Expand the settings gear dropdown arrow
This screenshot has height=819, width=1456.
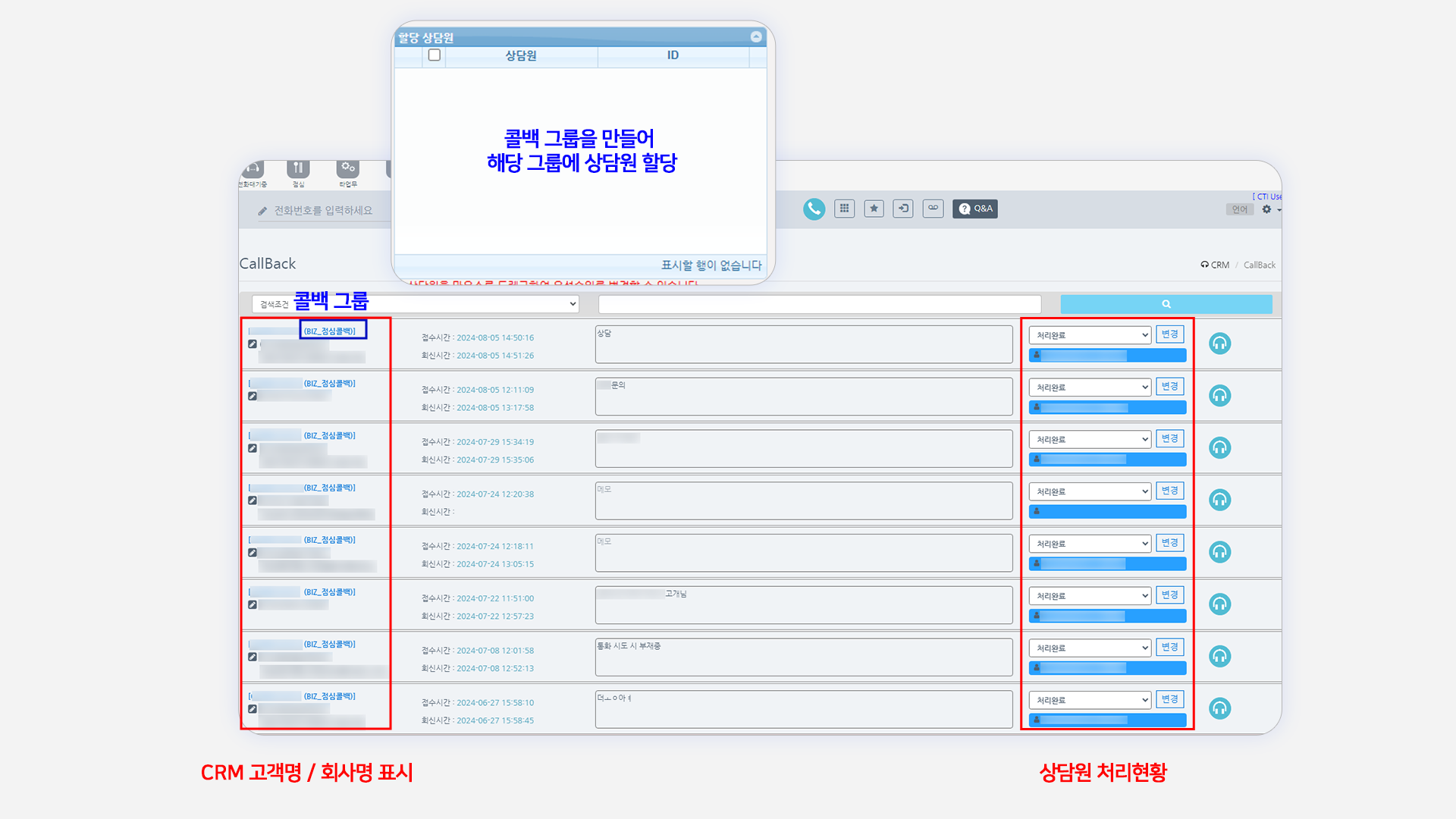(1279, 210)
